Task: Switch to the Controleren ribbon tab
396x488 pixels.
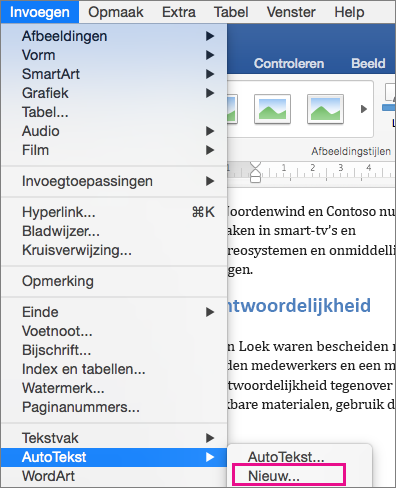Action: [289, 63]
